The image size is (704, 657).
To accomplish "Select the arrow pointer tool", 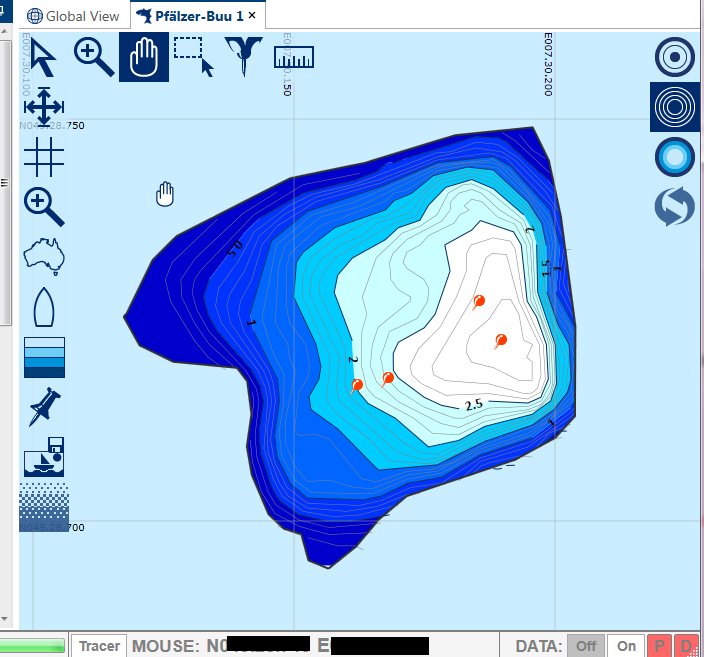I will coord(43,57).
